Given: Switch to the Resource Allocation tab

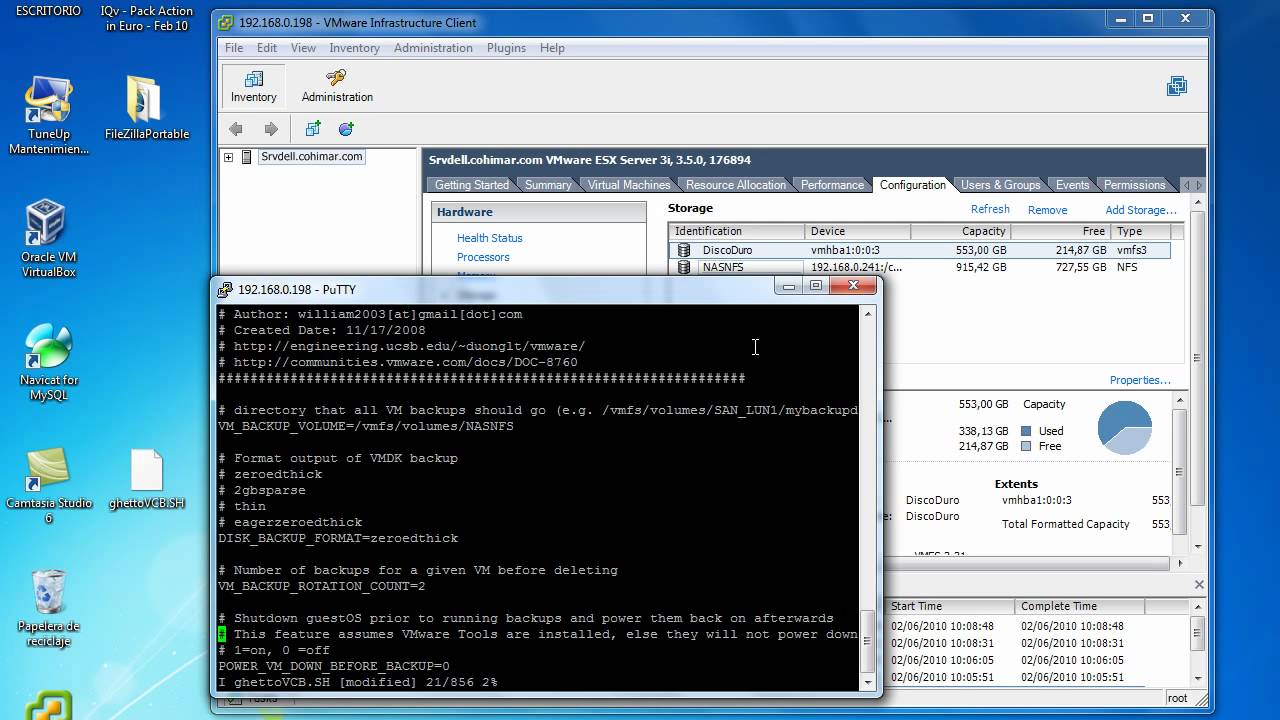Looking at the screenshot, I should point(736,185).
